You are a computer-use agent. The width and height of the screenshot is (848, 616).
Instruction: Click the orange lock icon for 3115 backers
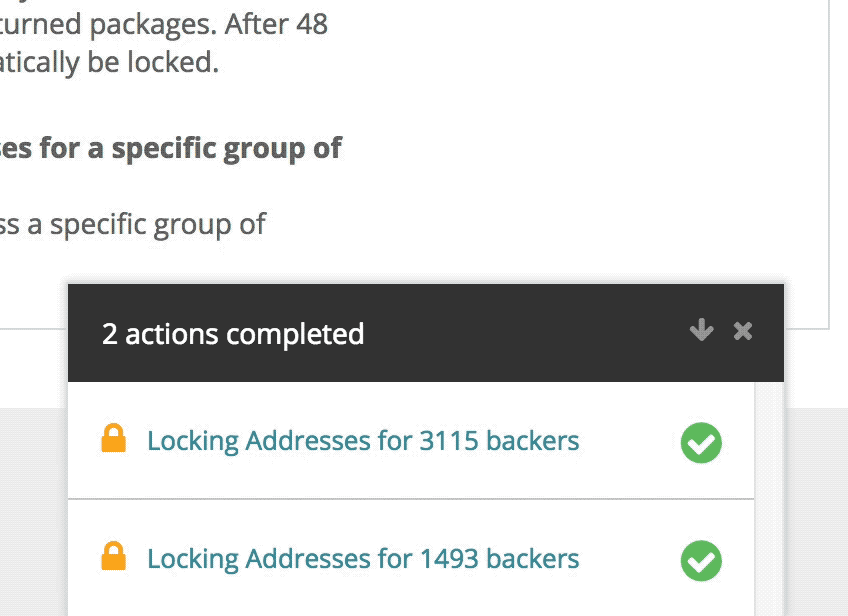(114, 438)
